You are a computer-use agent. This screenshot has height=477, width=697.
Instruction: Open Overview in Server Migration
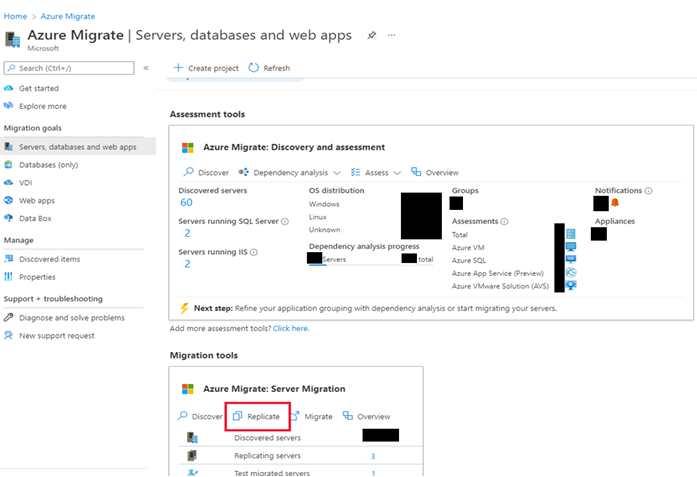click(367, 417)
